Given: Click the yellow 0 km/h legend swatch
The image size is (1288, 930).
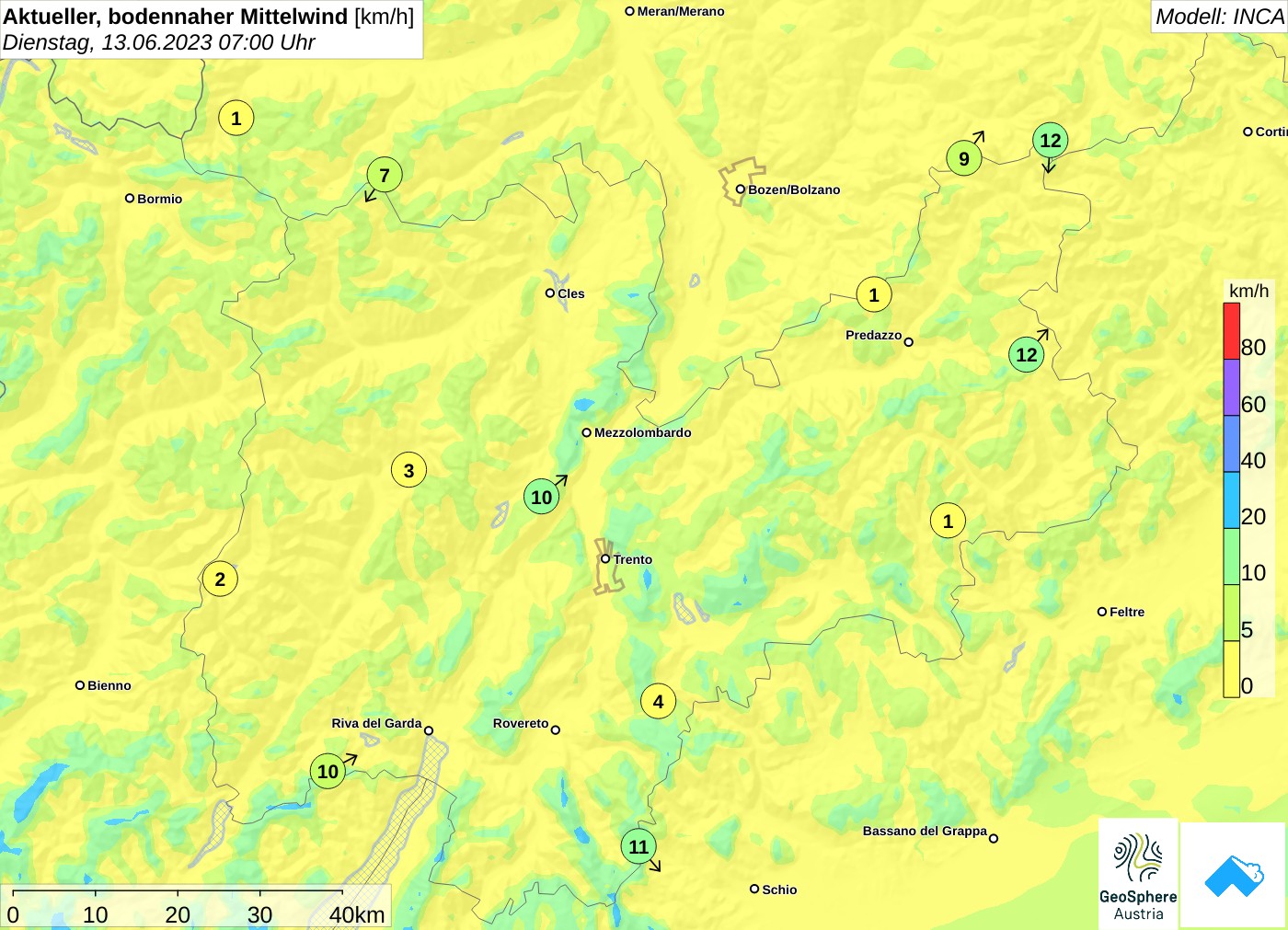Looking at the screenshot, I should coord(1232,669).
